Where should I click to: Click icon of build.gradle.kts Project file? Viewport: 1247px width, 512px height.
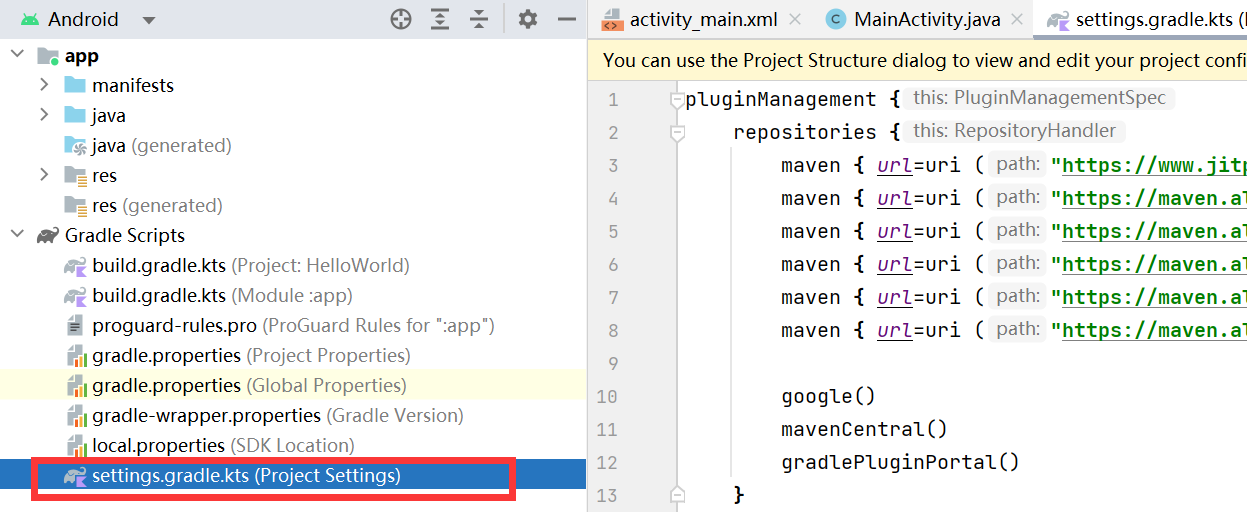pos(75,266)
